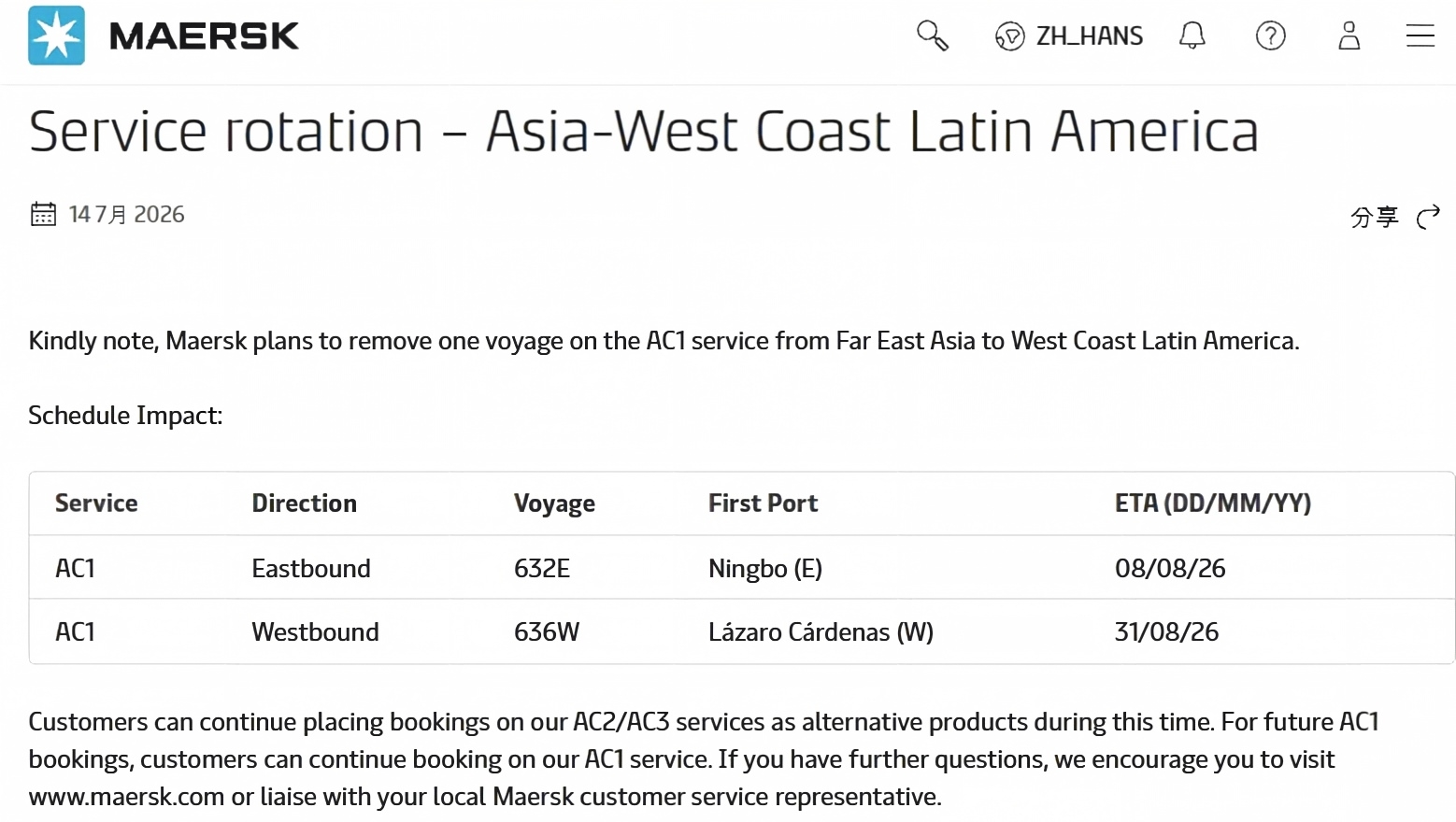The height and width of the screenshot is (822, 1456).
Task: Open the ZH_HANS language selector
Action: point(1069,36)
